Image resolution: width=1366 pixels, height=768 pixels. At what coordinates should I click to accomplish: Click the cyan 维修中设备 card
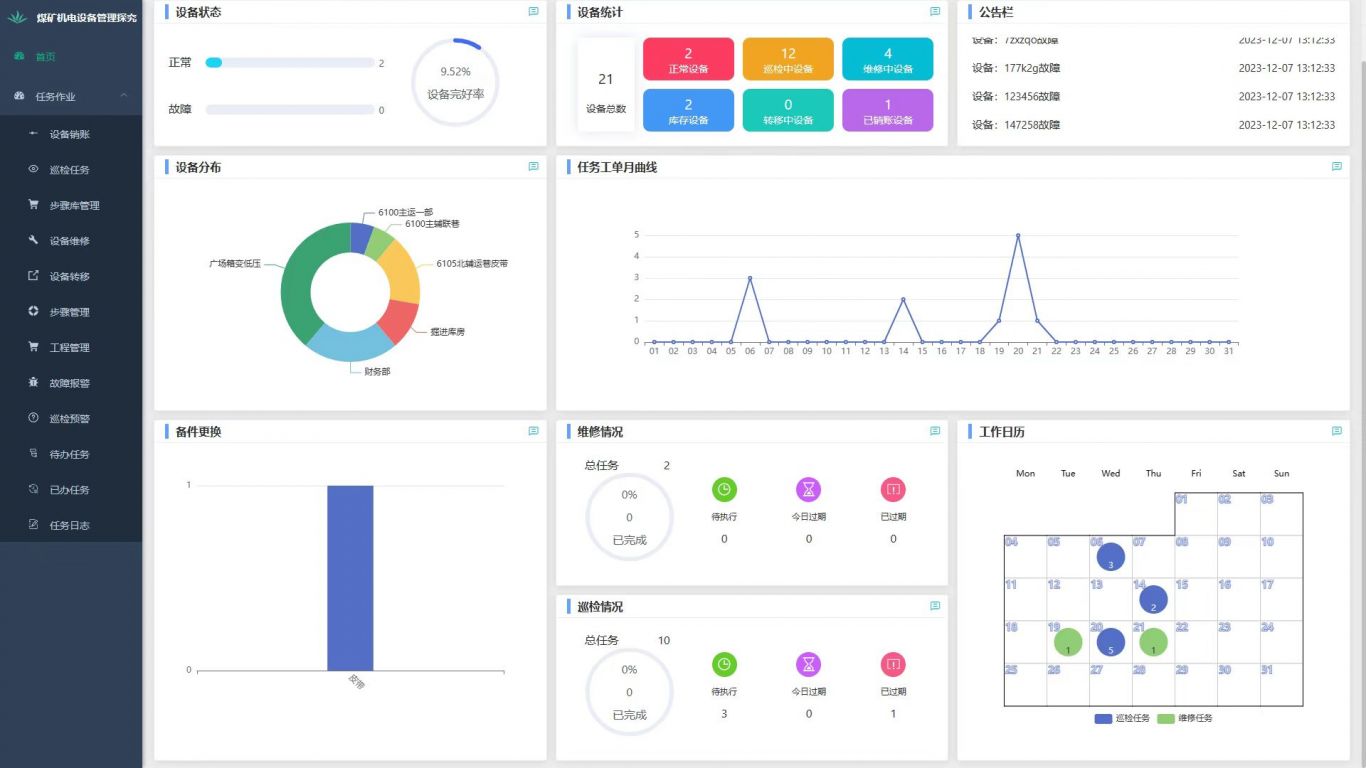tap(888, 59)
